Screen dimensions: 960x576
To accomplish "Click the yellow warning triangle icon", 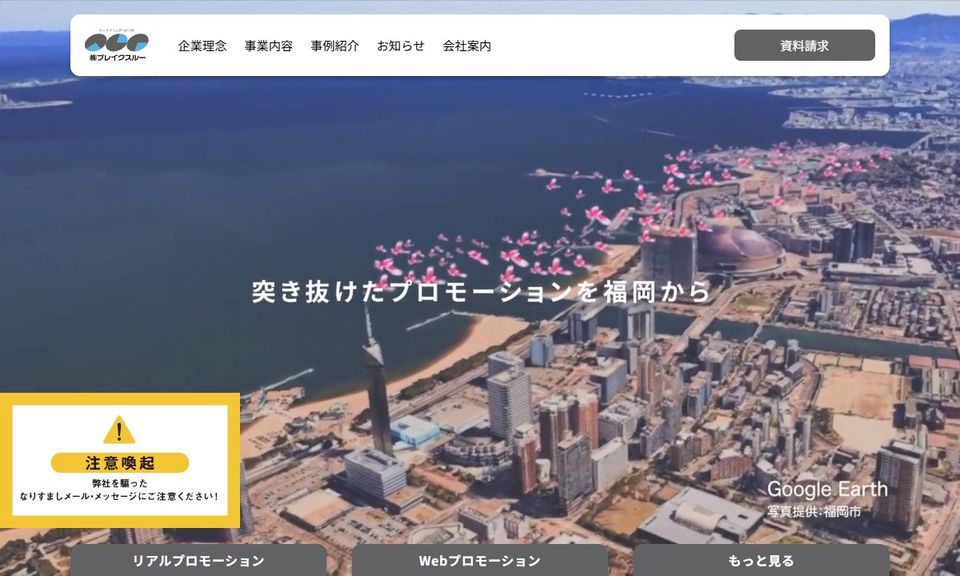I will [119, 430].
